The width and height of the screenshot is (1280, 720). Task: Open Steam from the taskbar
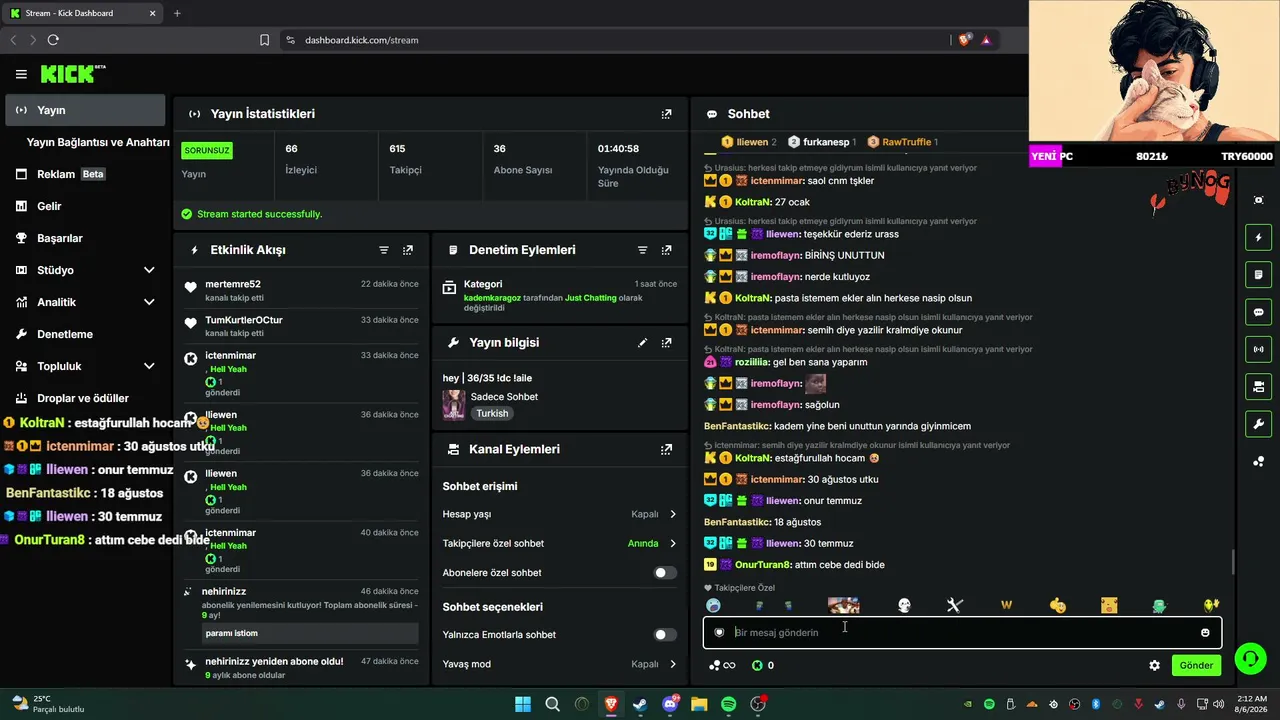coord(640,704)
